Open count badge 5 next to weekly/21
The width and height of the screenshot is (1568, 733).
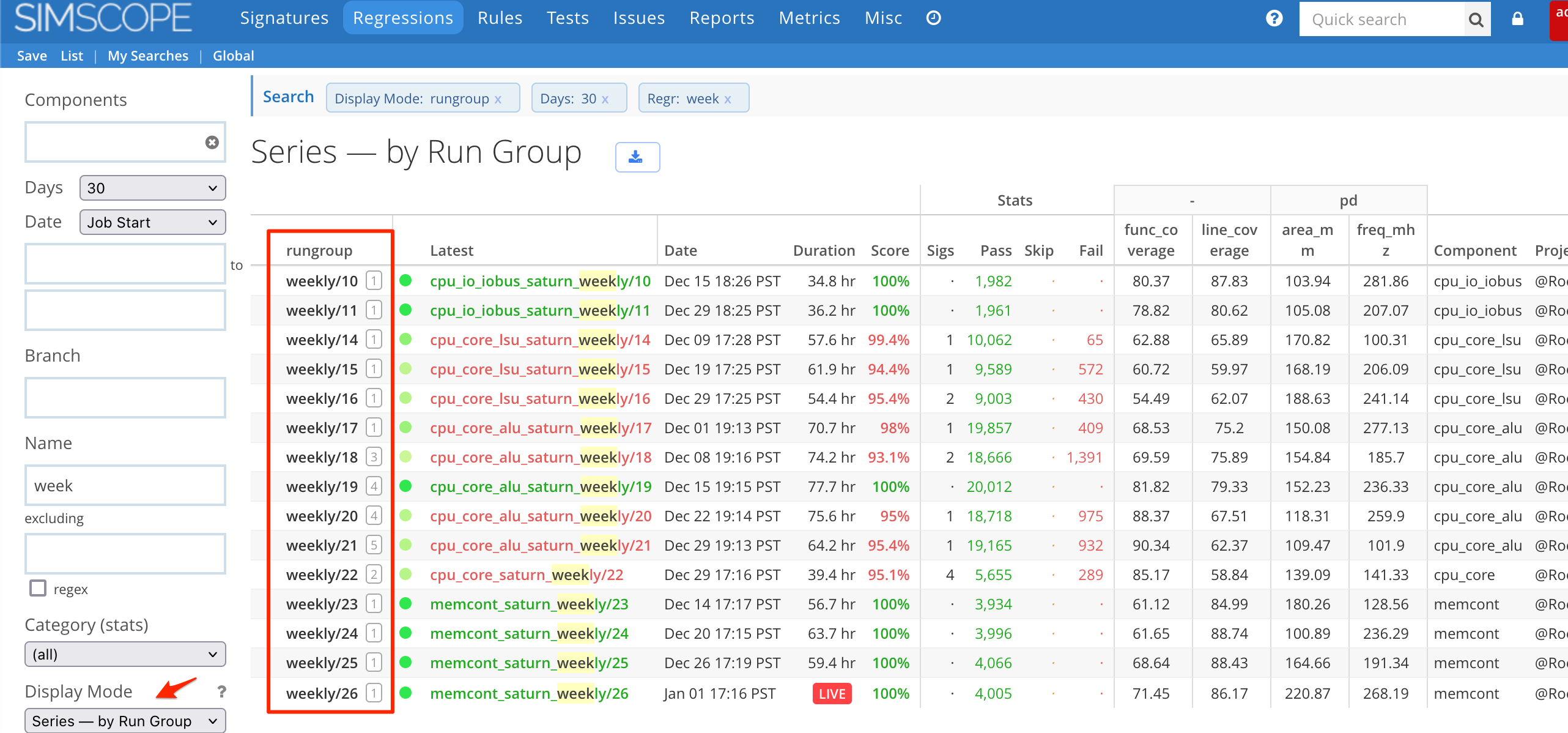click(374, 545)
